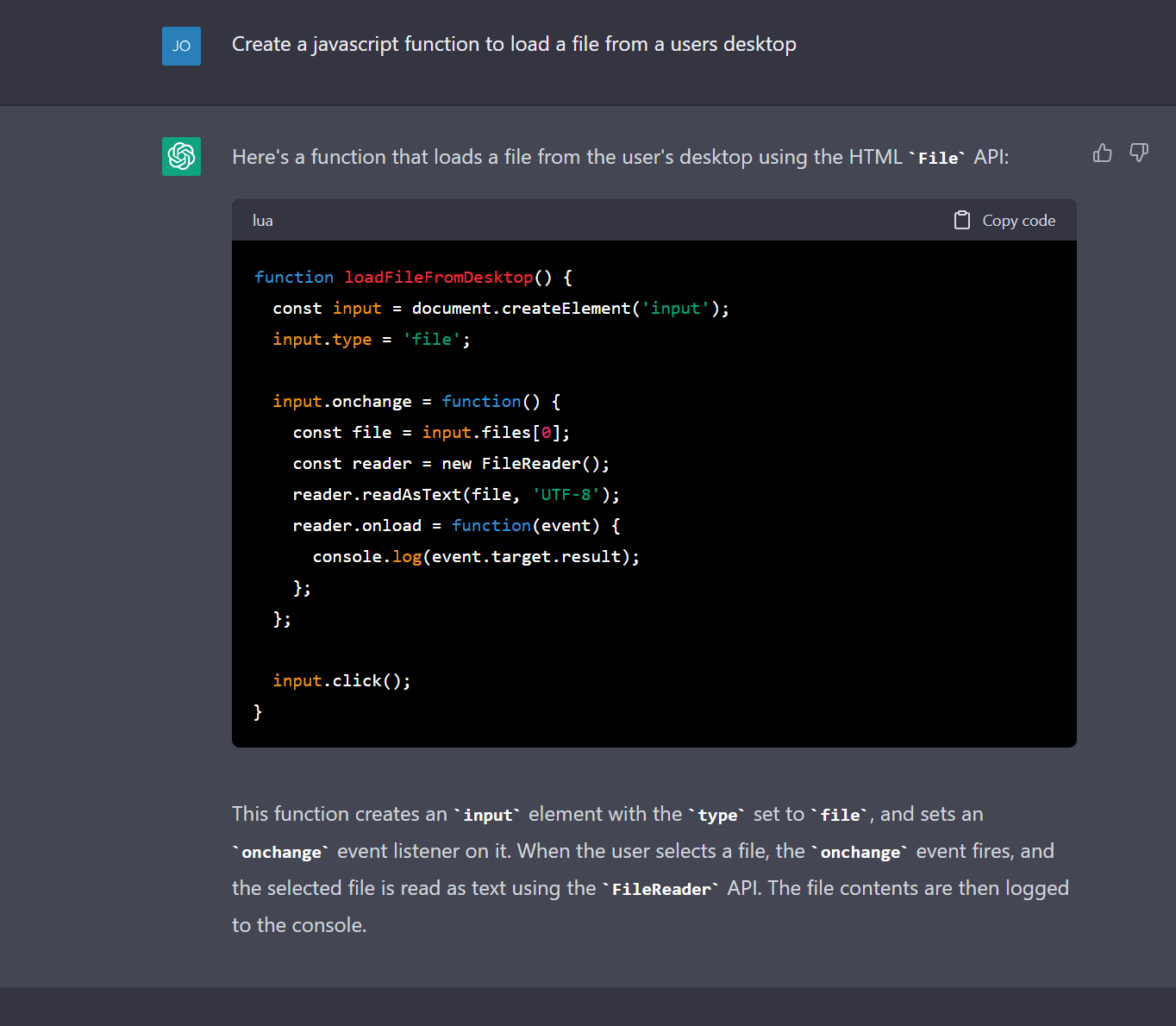1176x1026 pixels.
Task: Click the inline `type` code term
Action: 717,815
